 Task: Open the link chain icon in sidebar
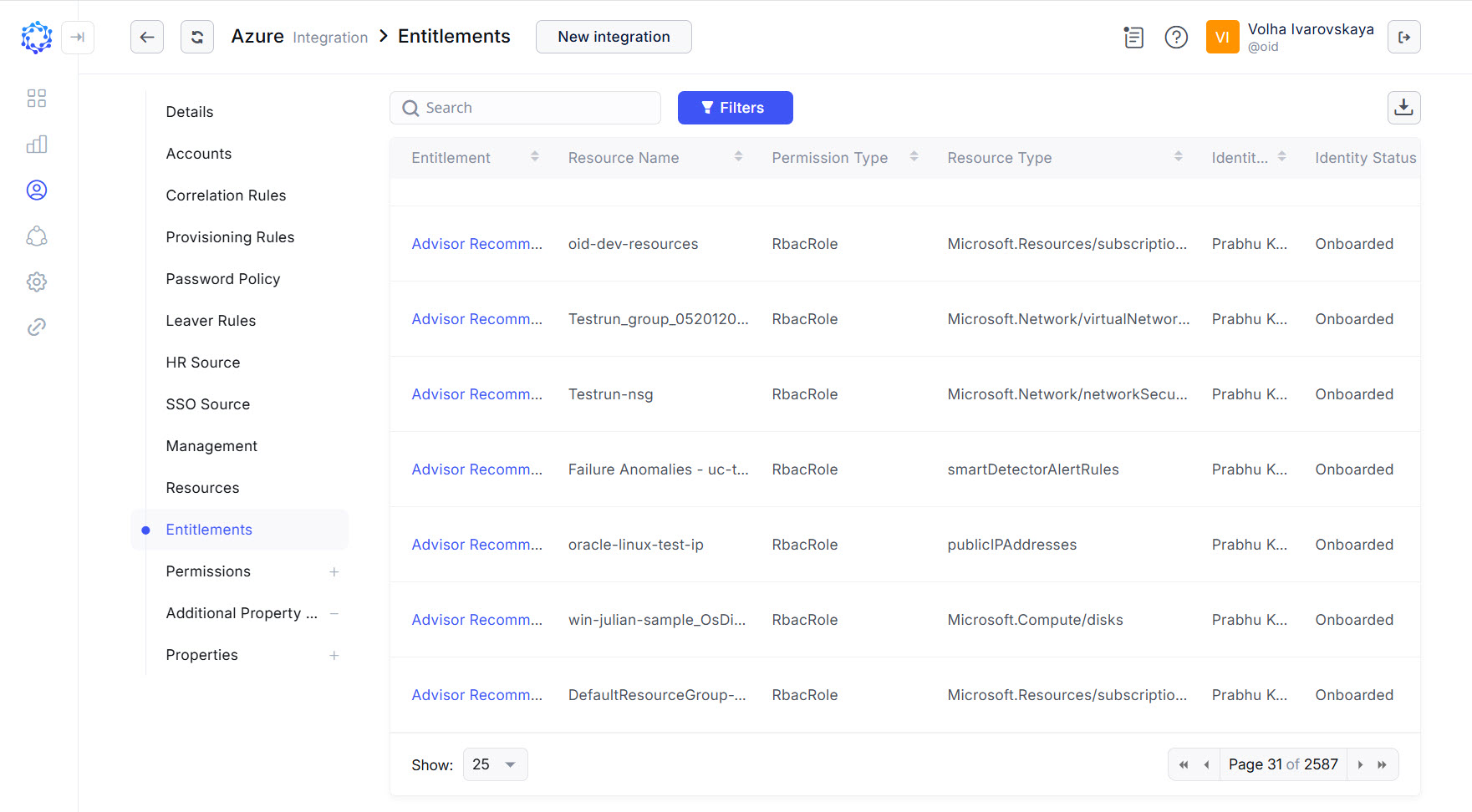pyautogui.click(x=37, y=327)
